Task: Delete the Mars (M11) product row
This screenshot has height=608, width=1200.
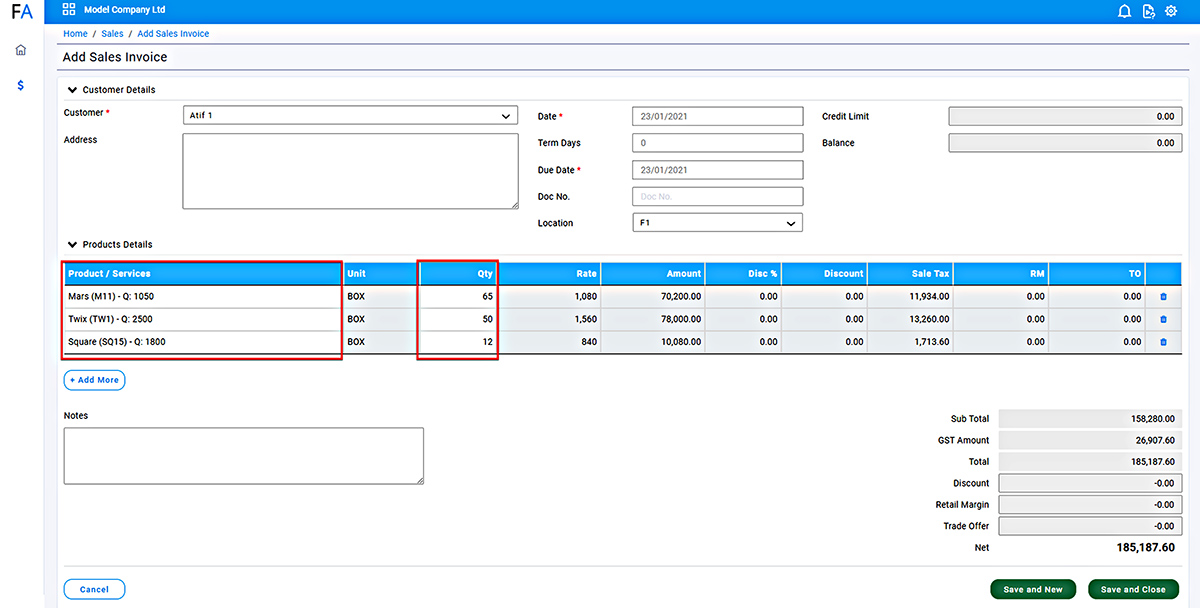Action: pos(1163,297)
